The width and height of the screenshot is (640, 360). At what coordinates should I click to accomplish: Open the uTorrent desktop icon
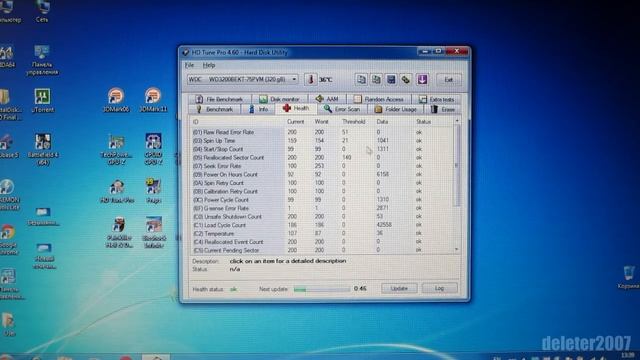pyautogui.click(x=42, y=101)
